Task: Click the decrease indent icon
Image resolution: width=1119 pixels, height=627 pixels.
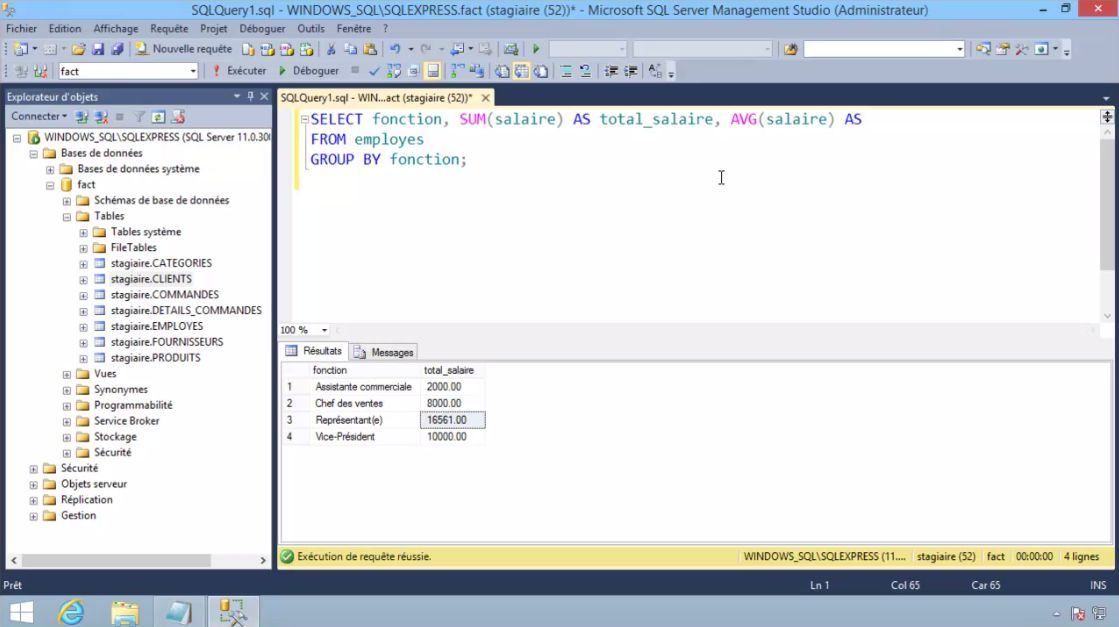Action: [611, 71]
